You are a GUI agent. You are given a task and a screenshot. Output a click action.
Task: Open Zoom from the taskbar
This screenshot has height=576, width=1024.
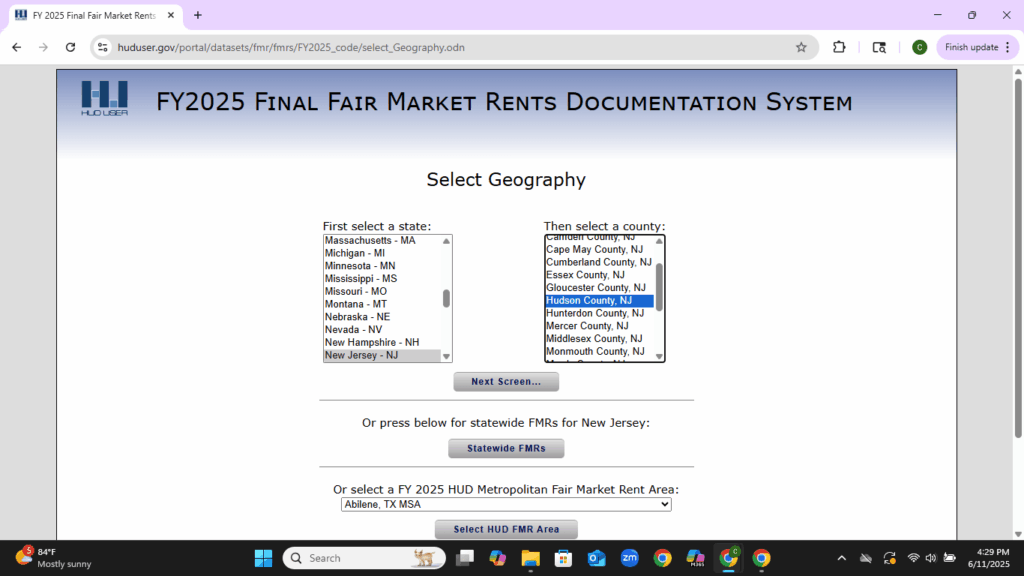tap(629, 558)
